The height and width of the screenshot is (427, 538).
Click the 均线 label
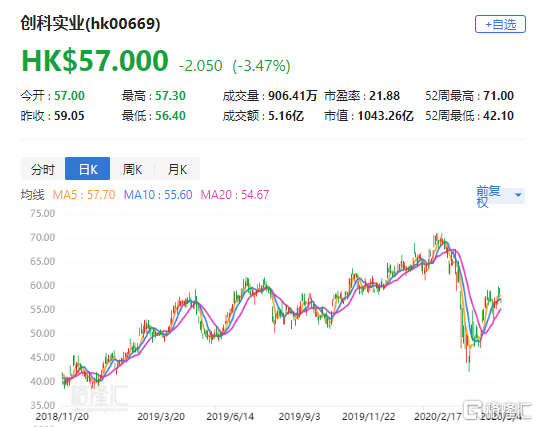pos(33,195)
